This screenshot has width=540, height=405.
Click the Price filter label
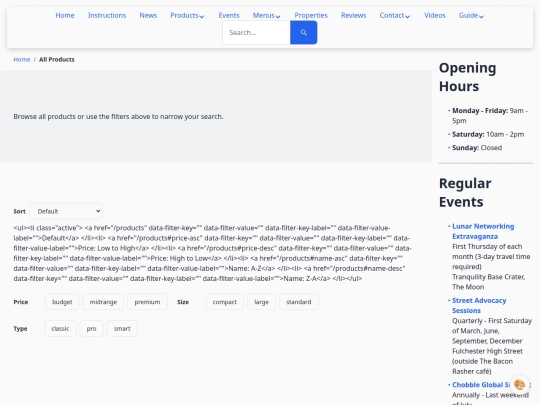pyautogui.click(x=21, y=302)
